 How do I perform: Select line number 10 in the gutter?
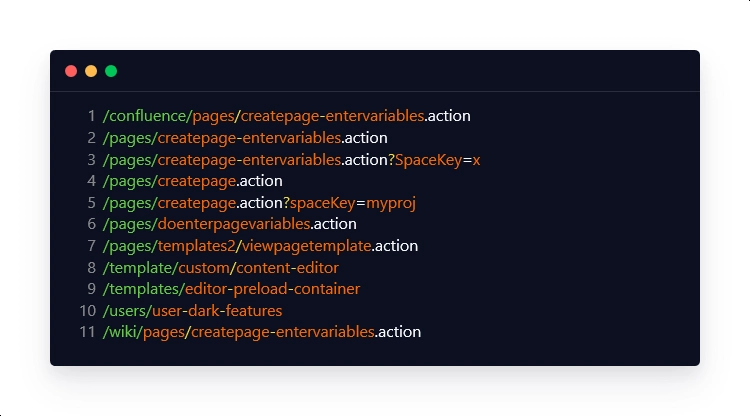[87, 311]
